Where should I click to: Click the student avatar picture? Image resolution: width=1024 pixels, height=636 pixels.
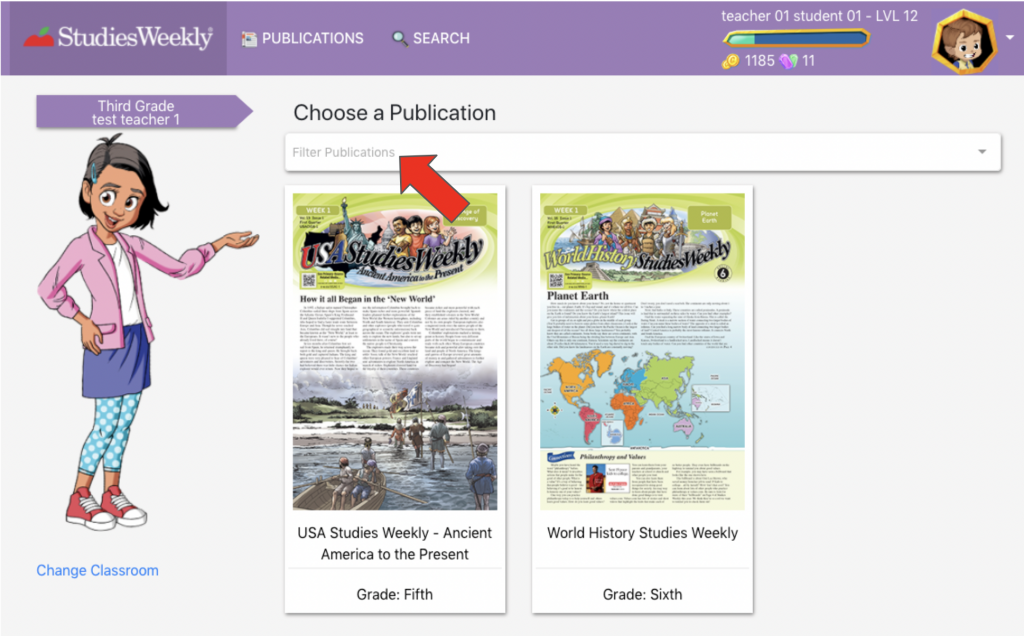tap(964, 42)
